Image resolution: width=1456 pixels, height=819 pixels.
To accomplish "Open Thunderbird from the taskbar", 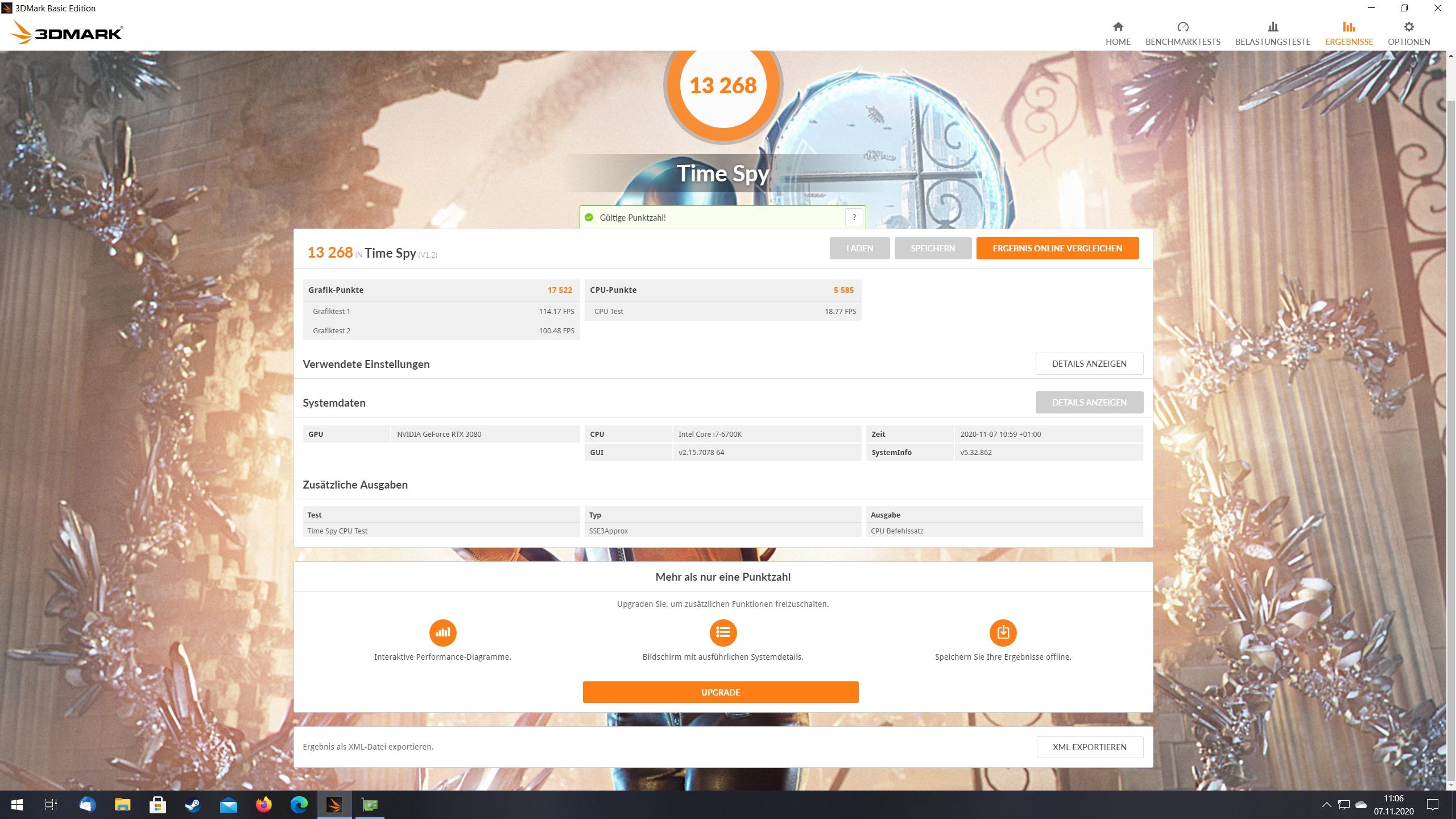I will (87, 805).
